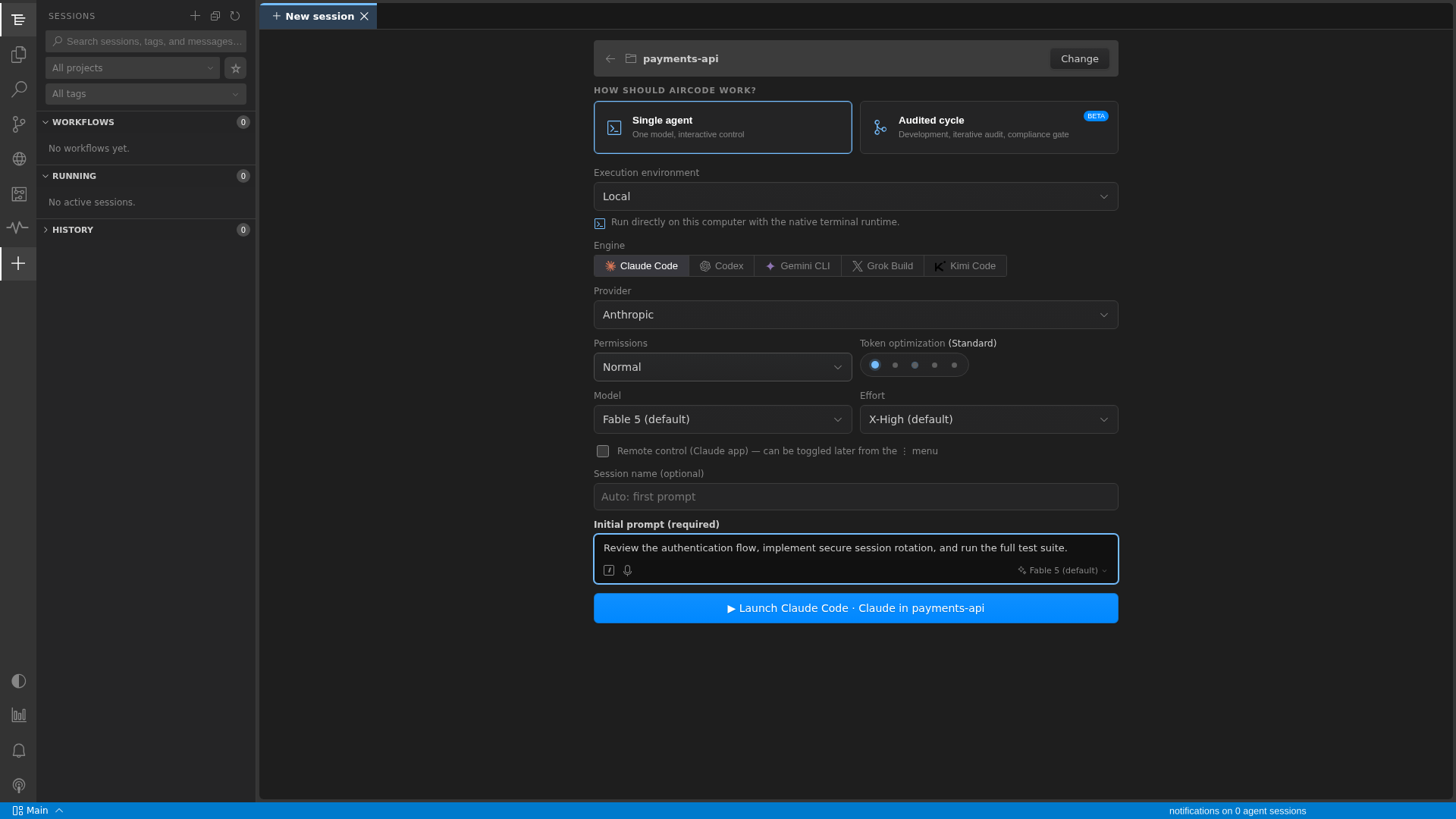
Task: Open the sessions list sidebar icon
Action: (x=18, y=20)
